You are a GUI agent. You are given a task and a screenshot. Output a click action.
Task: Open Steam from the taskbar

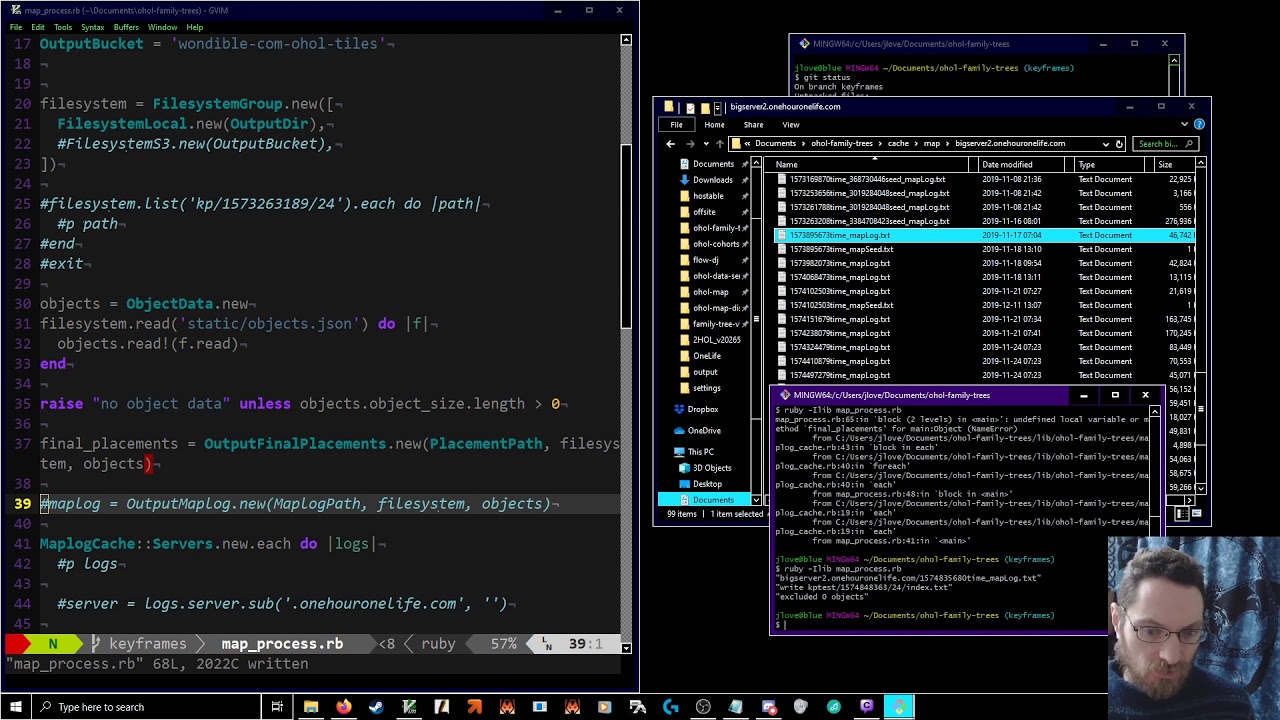click(x=376, y=707)
